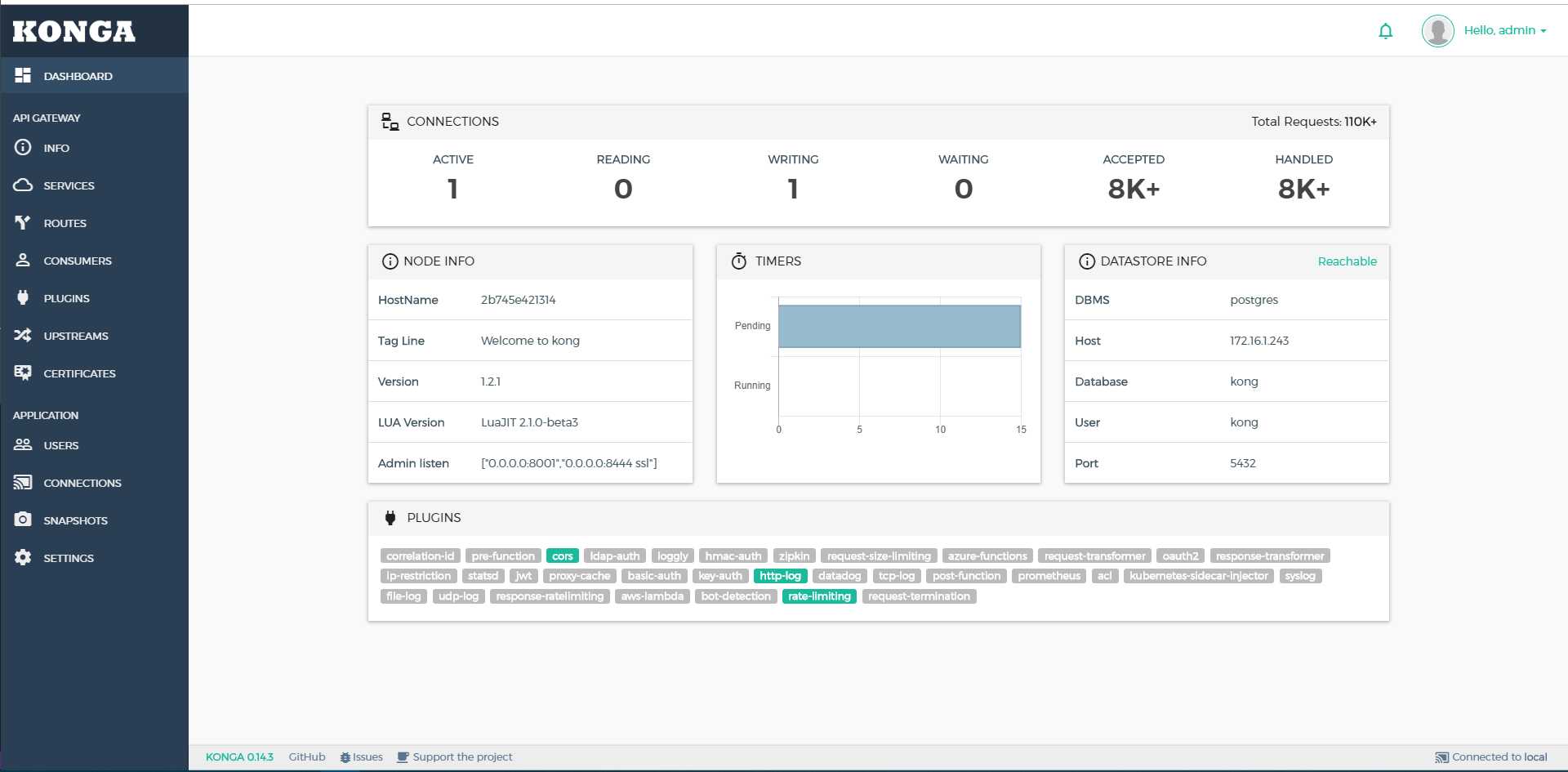
Task: Click the correlation-id plugin tag
Action: (x=420, y=556)
